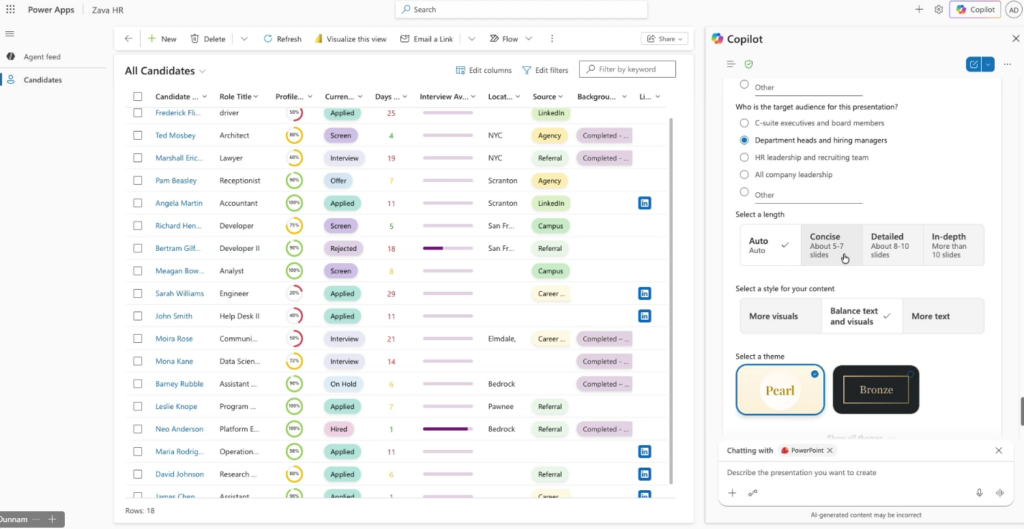Open Agent feed in the left navigation
1024x529 pixels.
(42, 57)
